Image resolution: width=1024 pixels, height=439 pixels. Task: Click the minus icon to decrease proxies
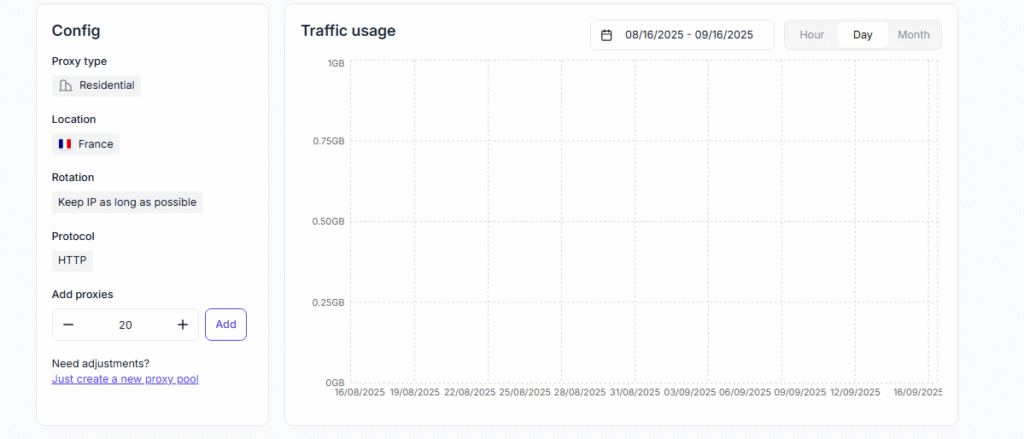point(68,325)
